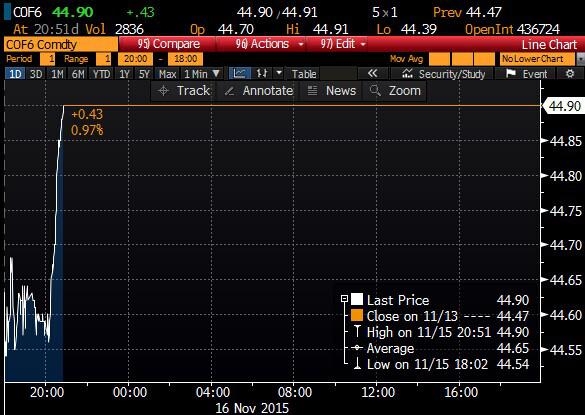Activate the Annotate pencil tool
Screen dimensions: 585x415
(x=259, y=91)
